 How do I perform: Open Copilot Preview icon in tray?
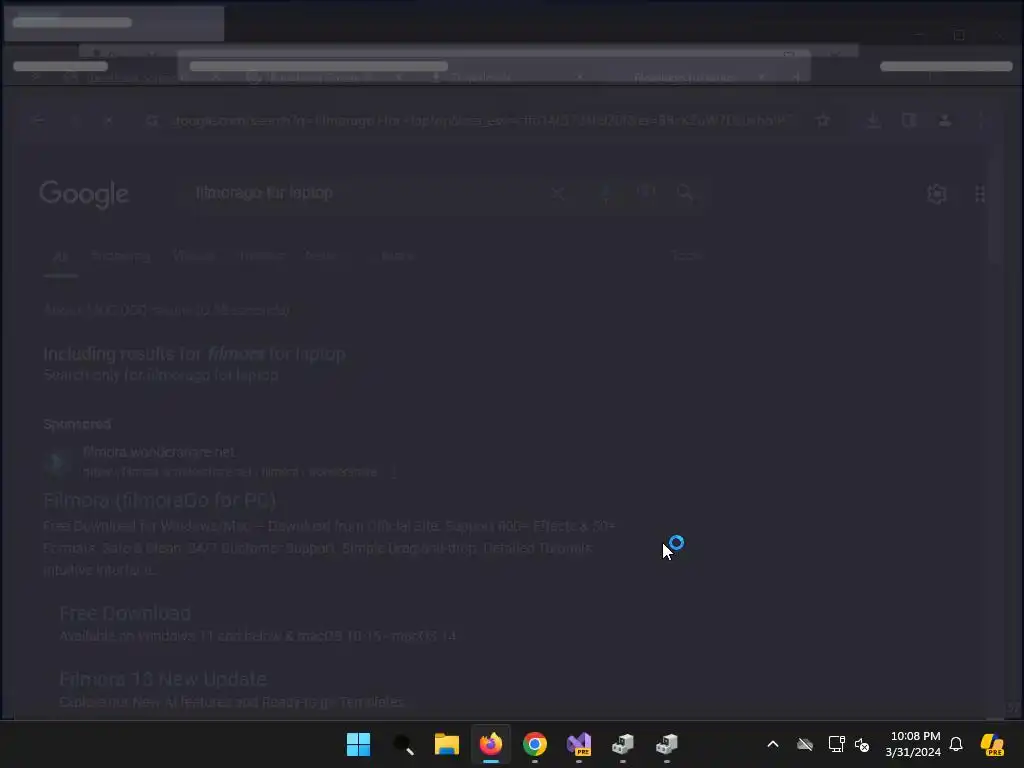coord(992,744)
